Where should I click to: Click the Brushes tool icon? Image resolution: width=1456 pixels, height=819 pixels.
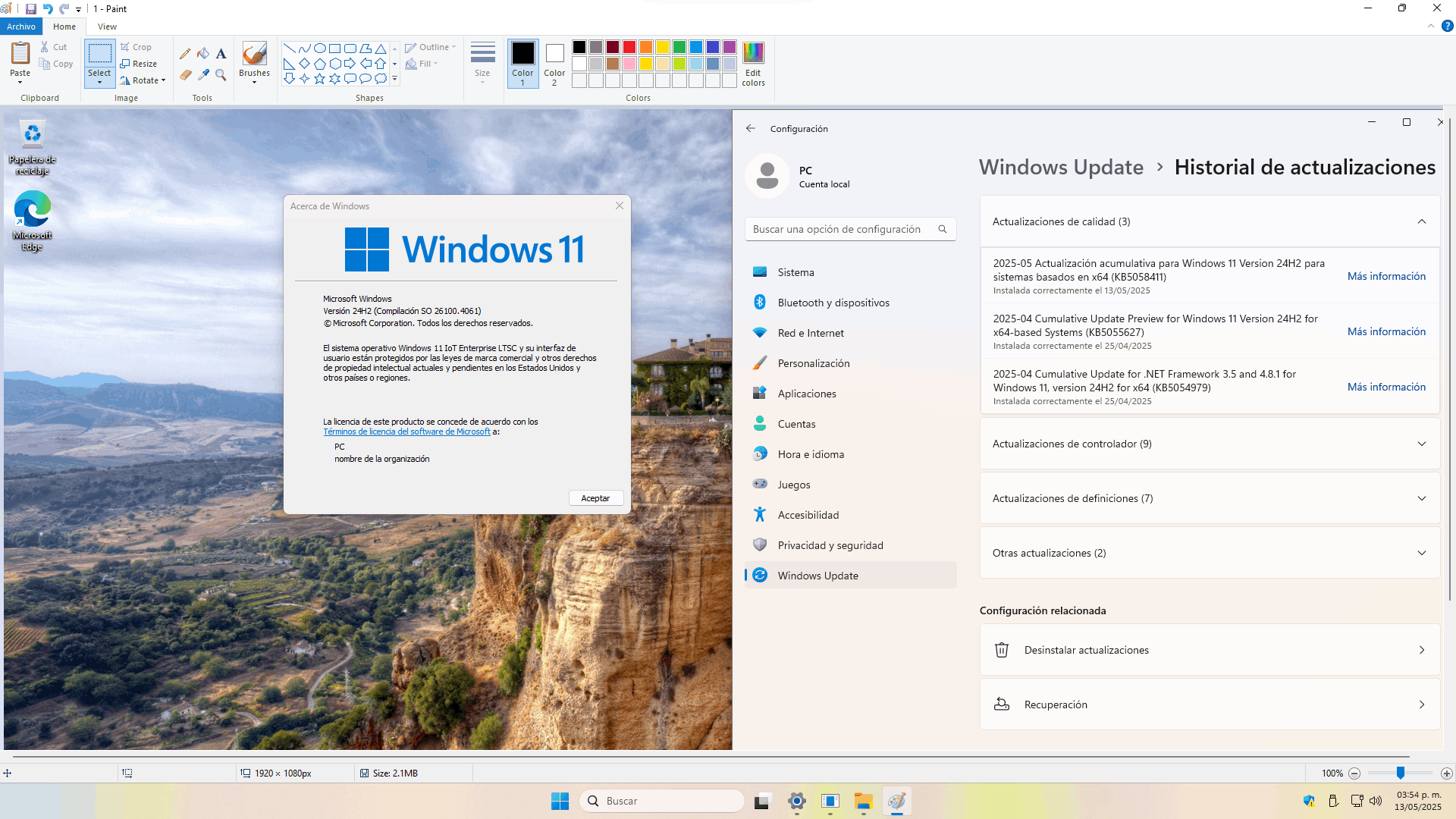click(x=254, y=53)
